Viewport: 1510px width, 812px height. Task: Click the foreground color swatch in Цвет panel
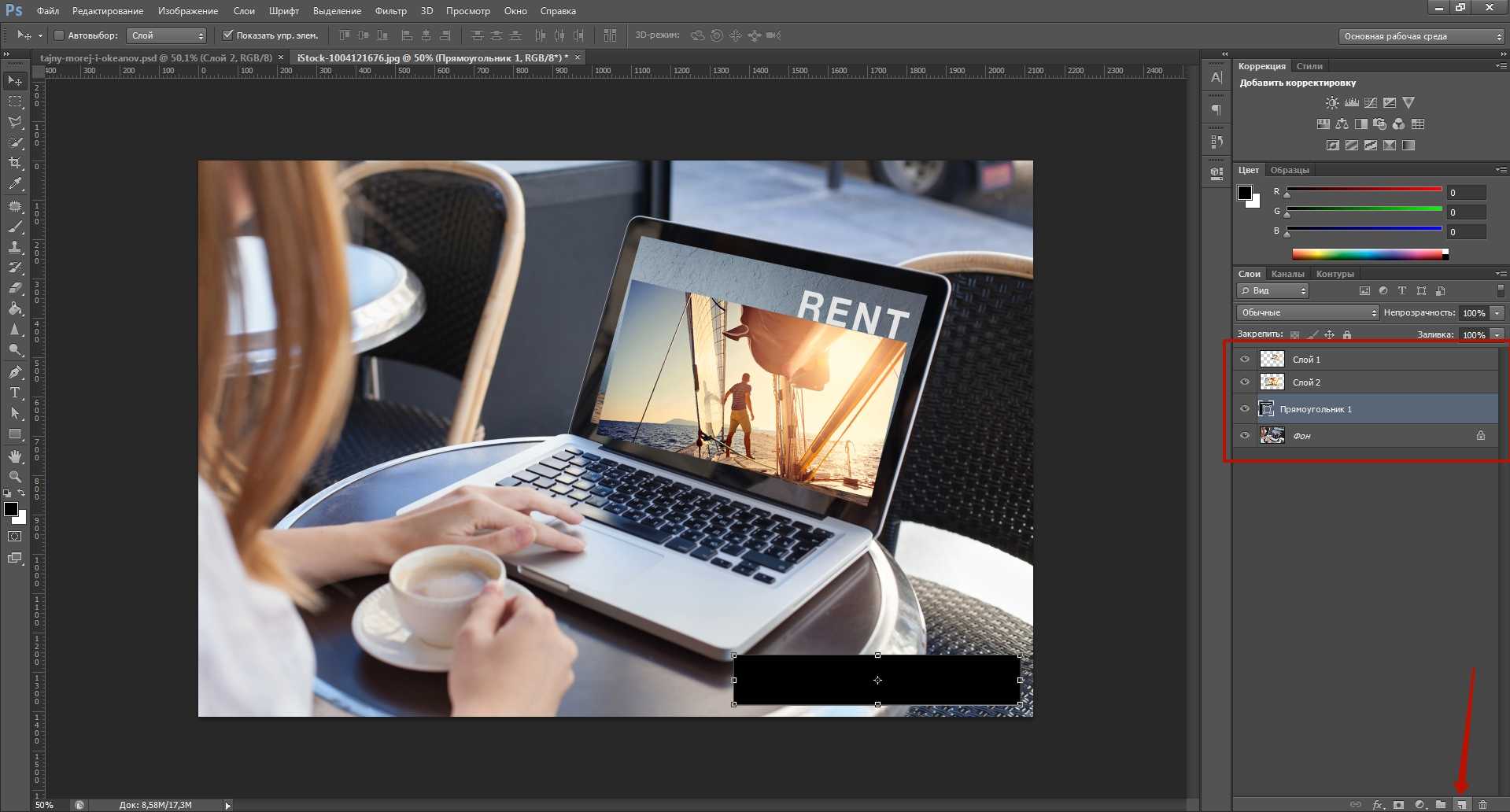click(x=1245, y=193)
